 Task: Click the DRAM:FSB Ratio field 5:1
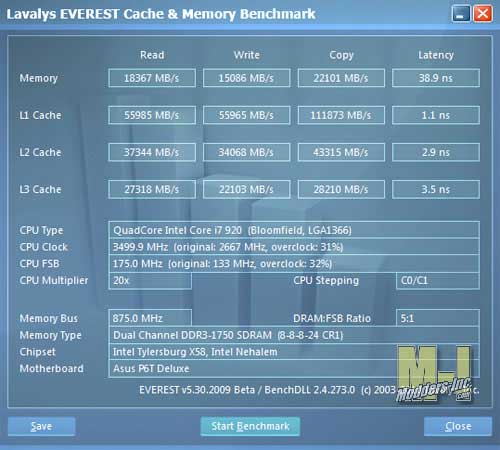pos(438,318)
